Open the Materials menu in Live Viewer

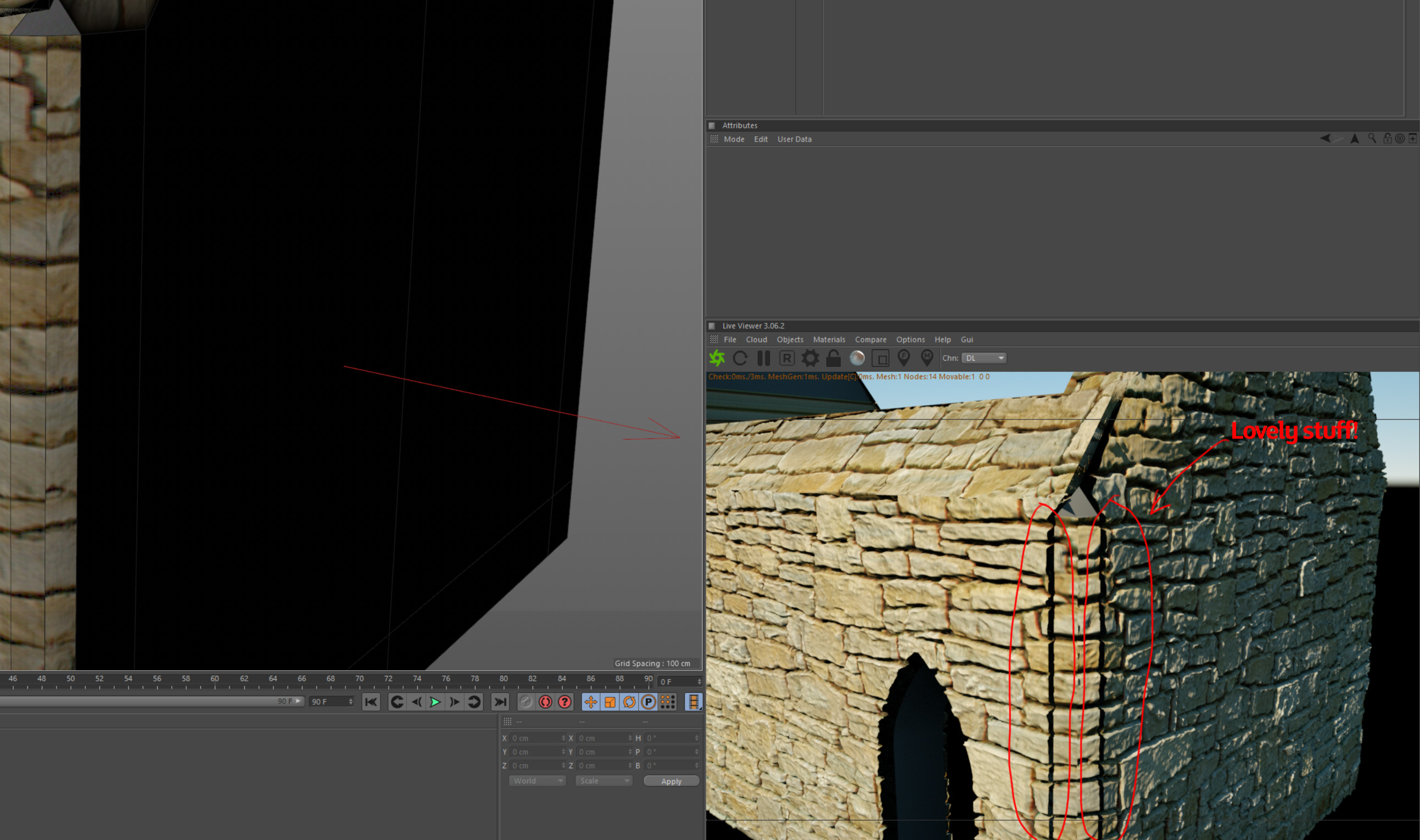click(x=829, y=340)
